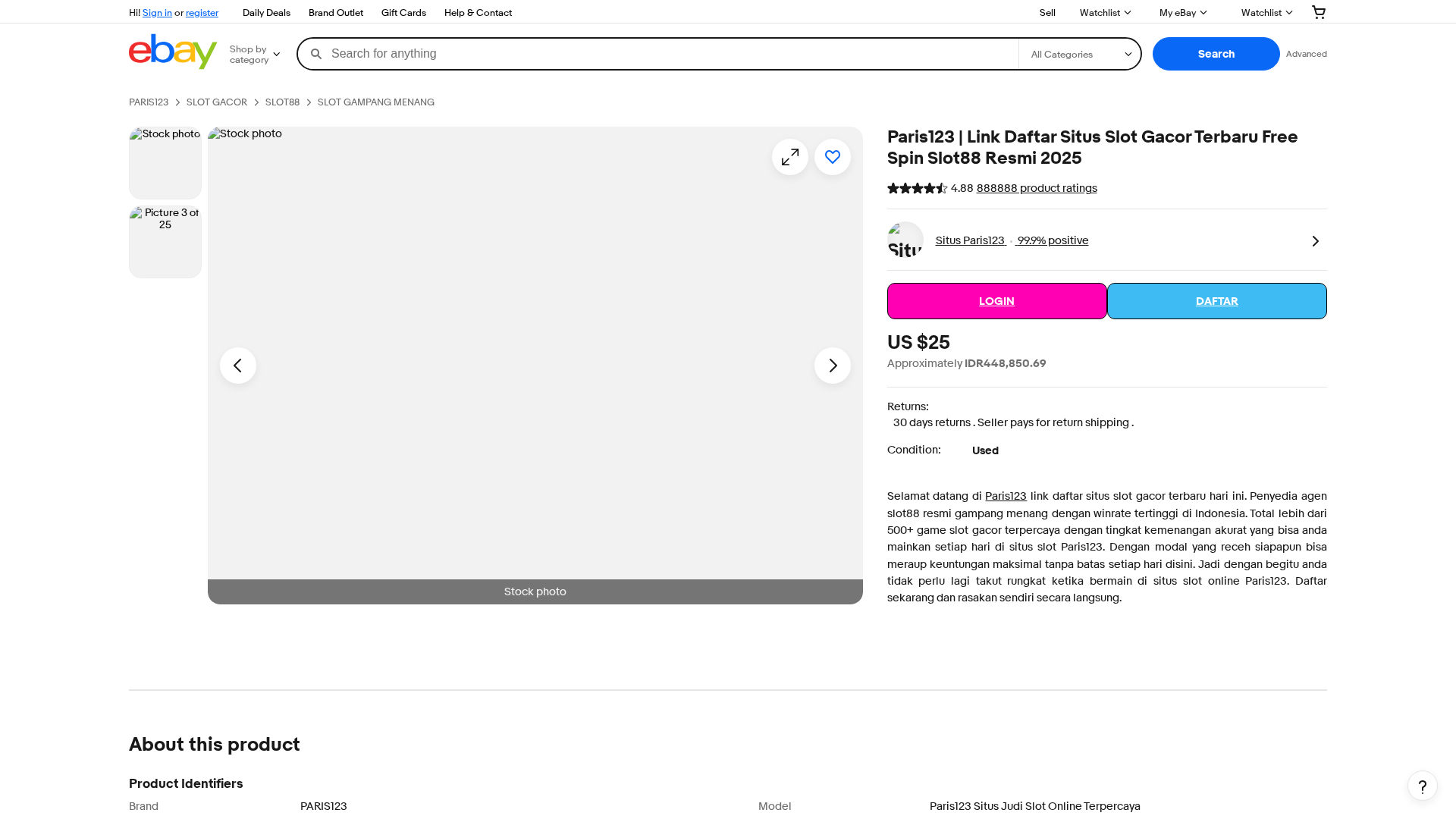Click the Sell link

[1047, 13]
